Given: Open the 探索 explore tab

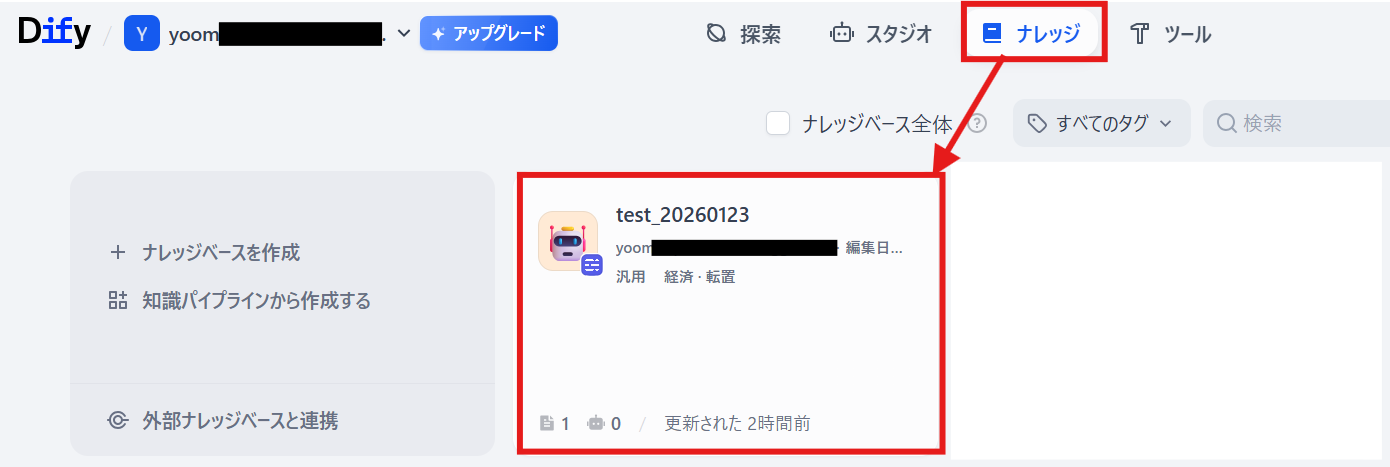Looking at the screenshot, I should 743,34.
